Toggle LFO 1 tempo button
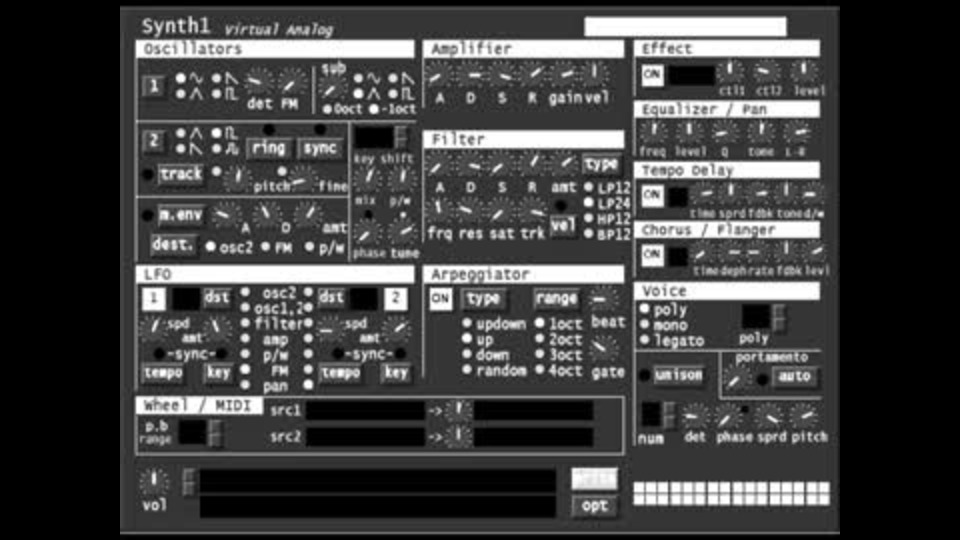Screen dimensions: 960x540 [163, 373]
